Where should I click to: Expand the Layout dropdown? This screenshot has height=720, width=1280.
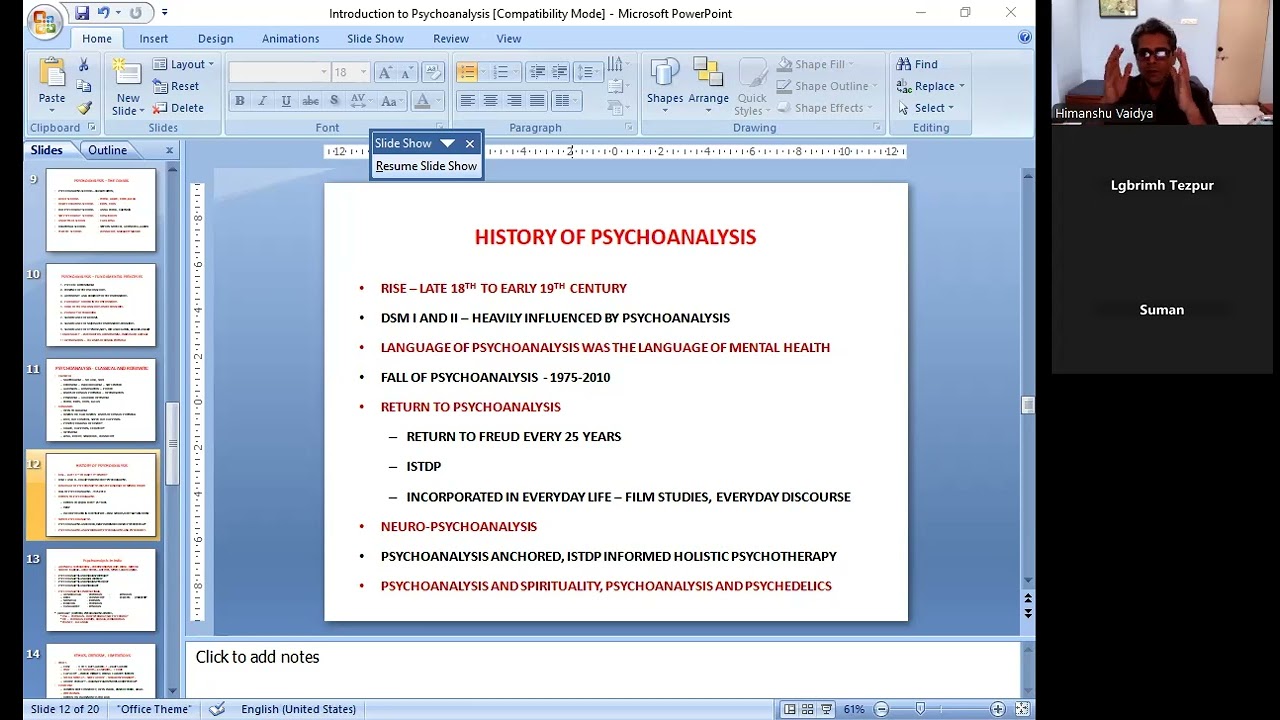tap(183, 64)
